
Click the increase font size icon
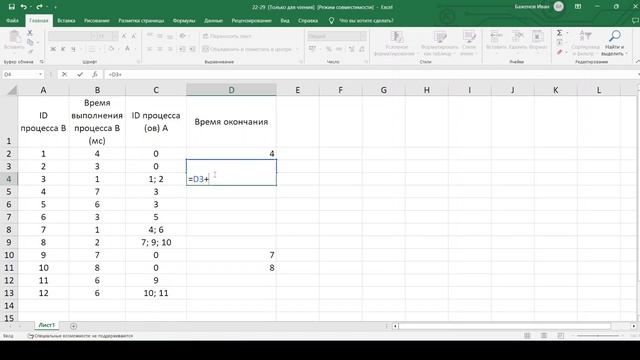pyautogui.click(x=124, y=36)
